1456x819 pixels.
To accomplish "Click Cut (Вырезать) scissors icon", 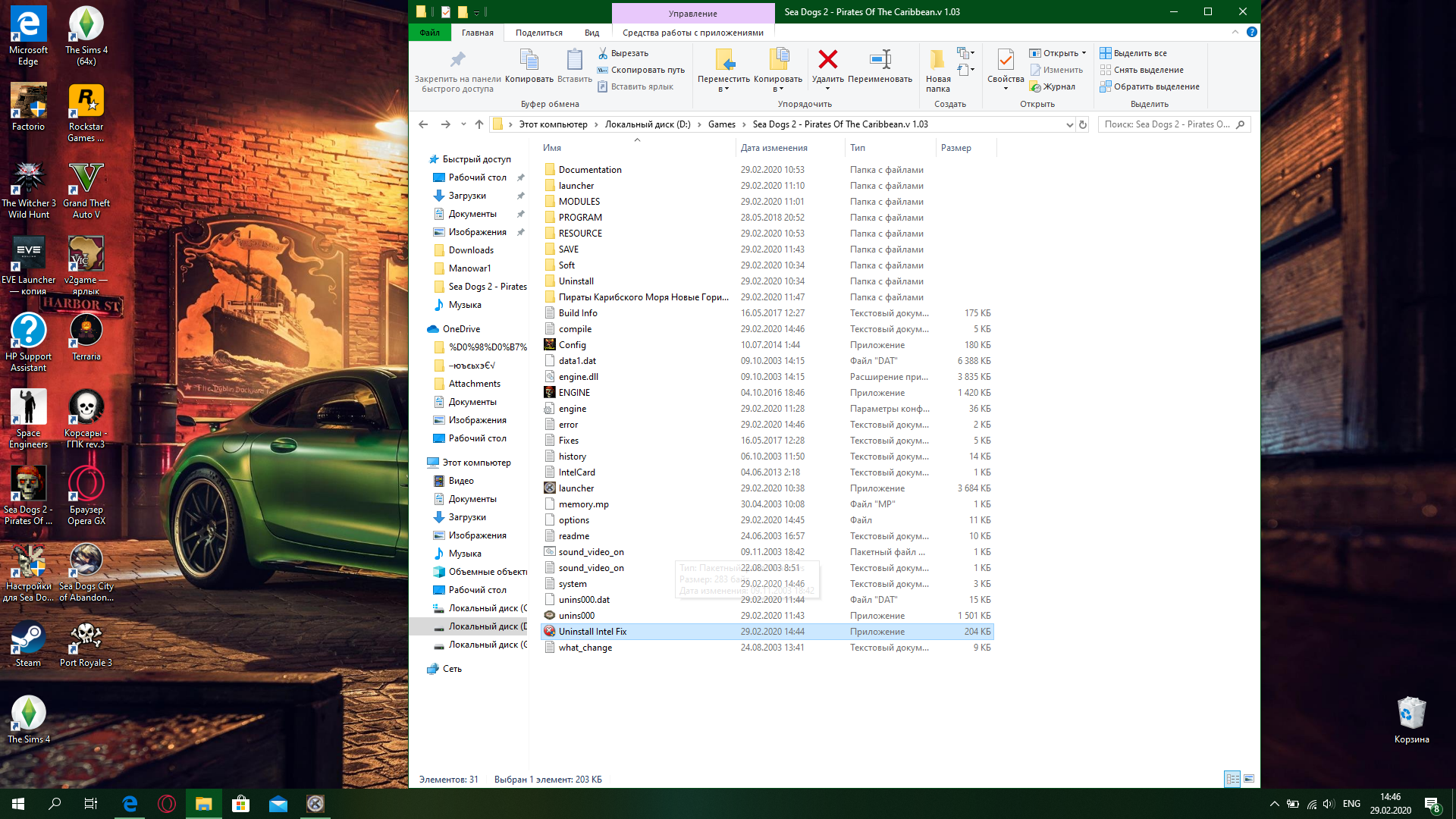I will click(x=603, y=53).
